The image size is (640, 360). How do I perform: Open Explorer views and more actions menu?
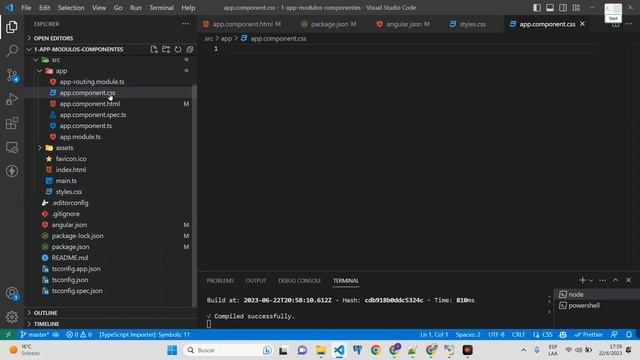tap(185, 24)
